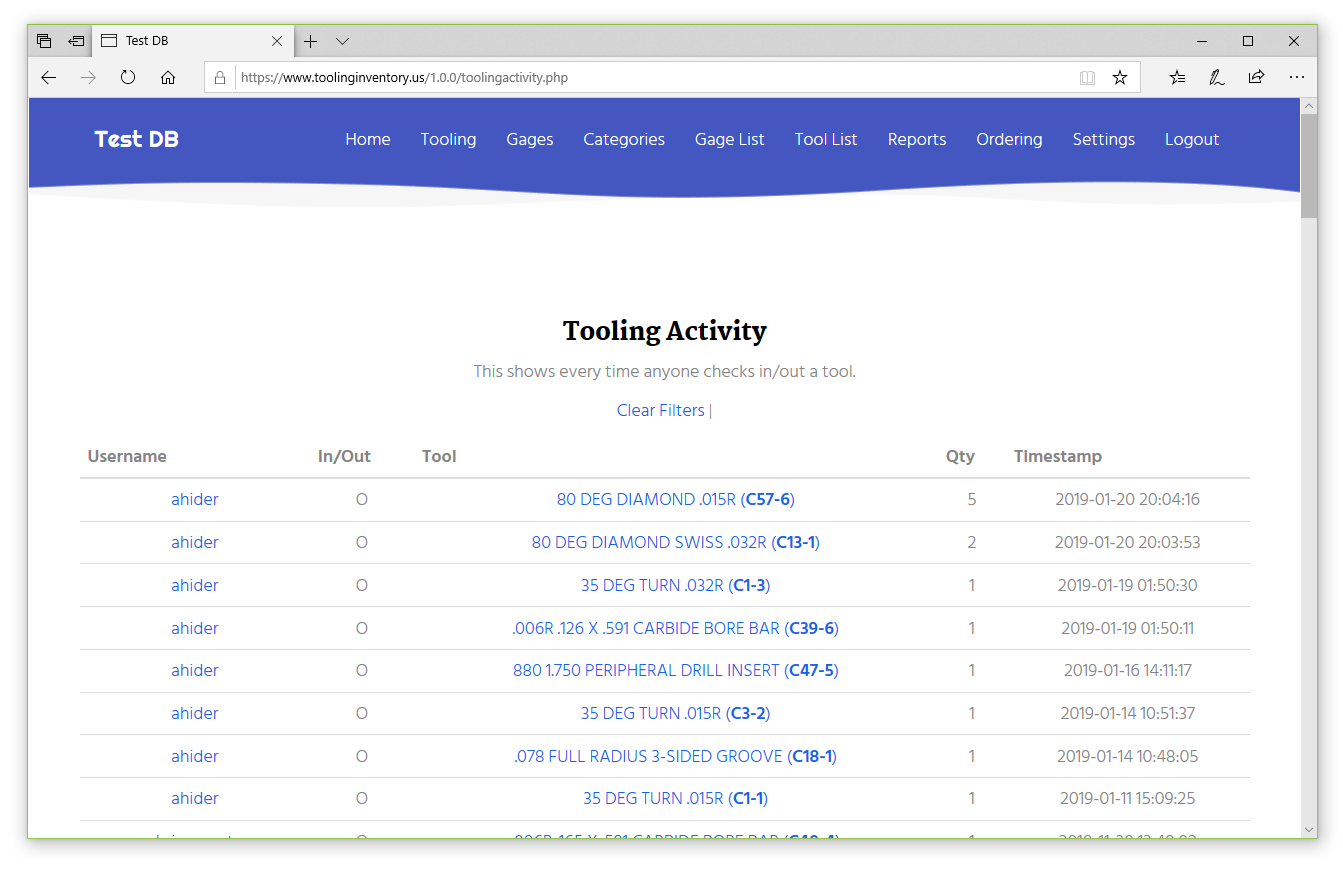
Task: Open the browser settings ellipsis menu
Action: point(1296,77)
